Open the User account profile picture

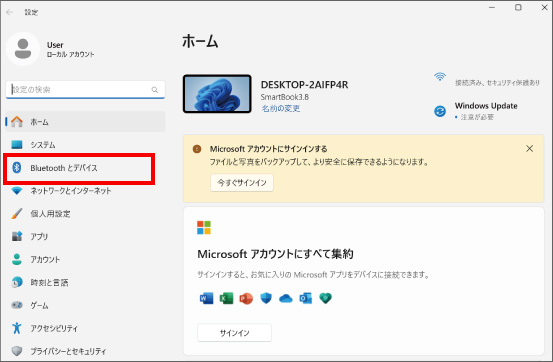[23, 49]
